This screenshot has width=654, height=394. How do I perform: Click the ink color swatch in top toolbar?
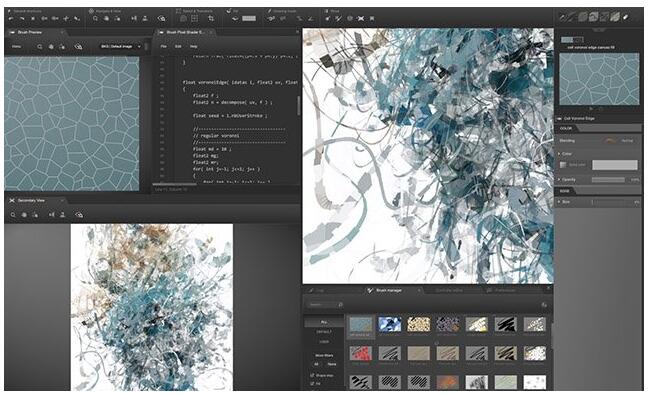(x=249, y=18)
